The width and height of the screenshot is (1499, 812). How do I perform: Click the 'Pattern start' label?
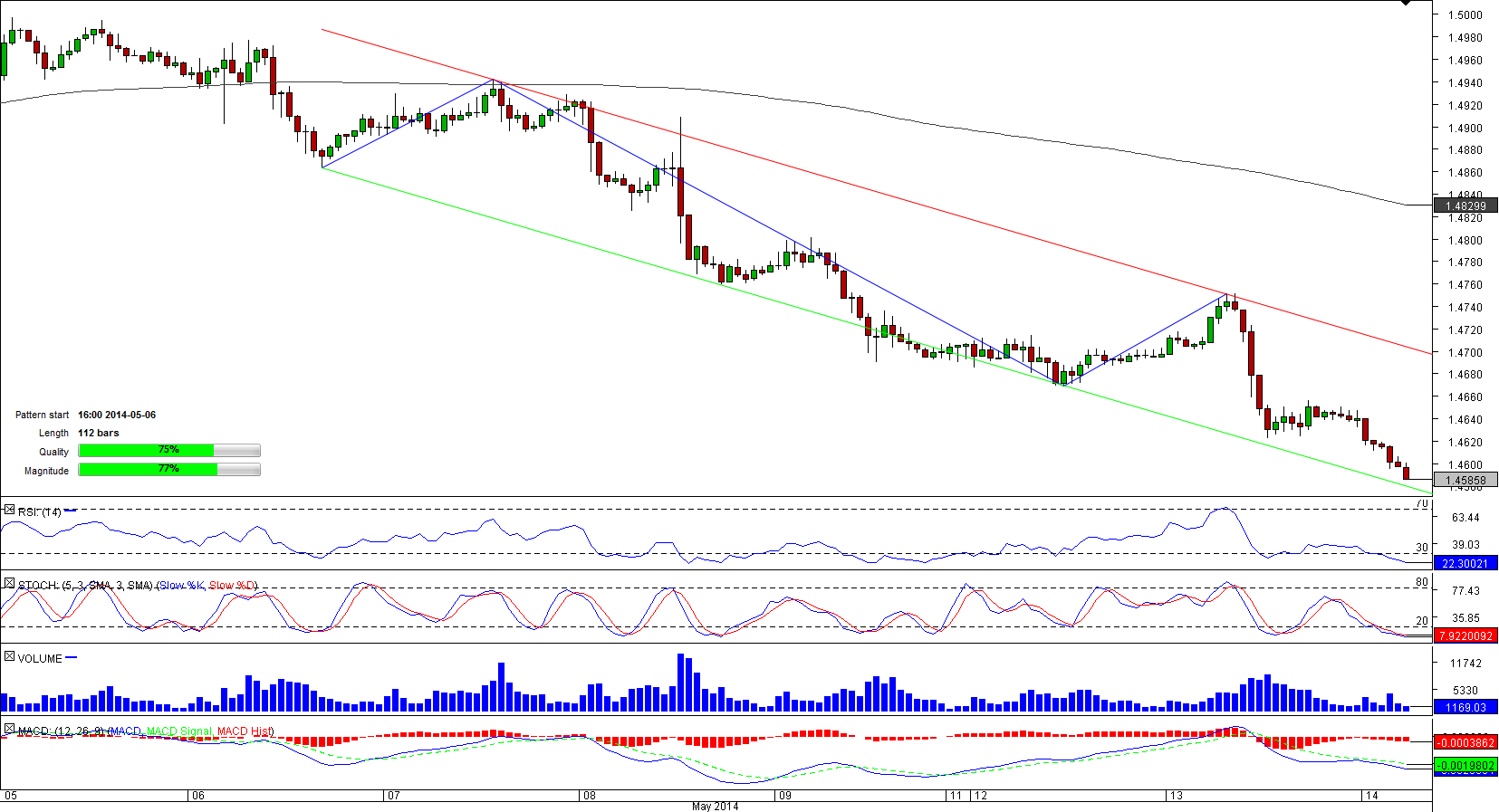click(42, 415)
